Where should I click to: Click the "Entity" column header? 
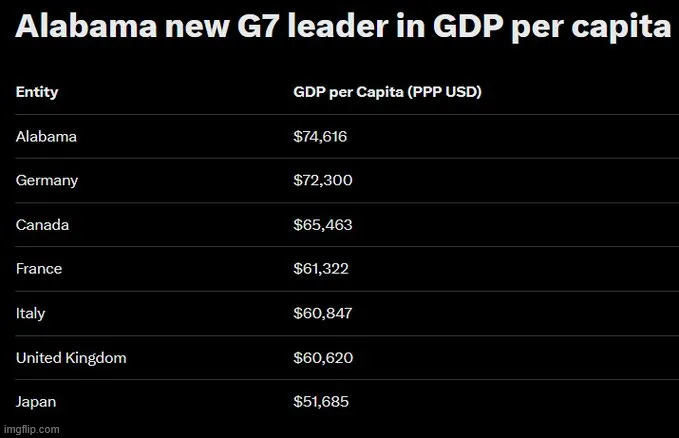pyautogui.click(x=37, y=92)
